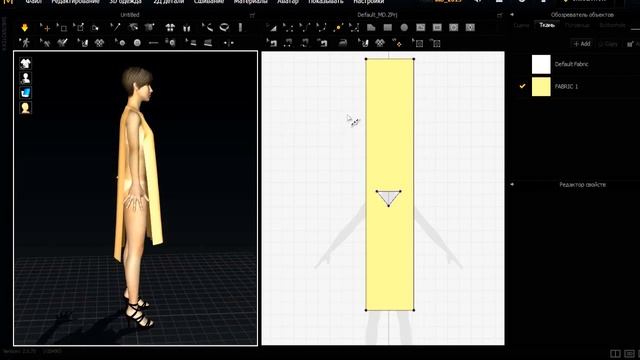Screen dimensions: 640x360
Task: Collapse the Редактор свойств panel arrow
Action: point(512,184)
